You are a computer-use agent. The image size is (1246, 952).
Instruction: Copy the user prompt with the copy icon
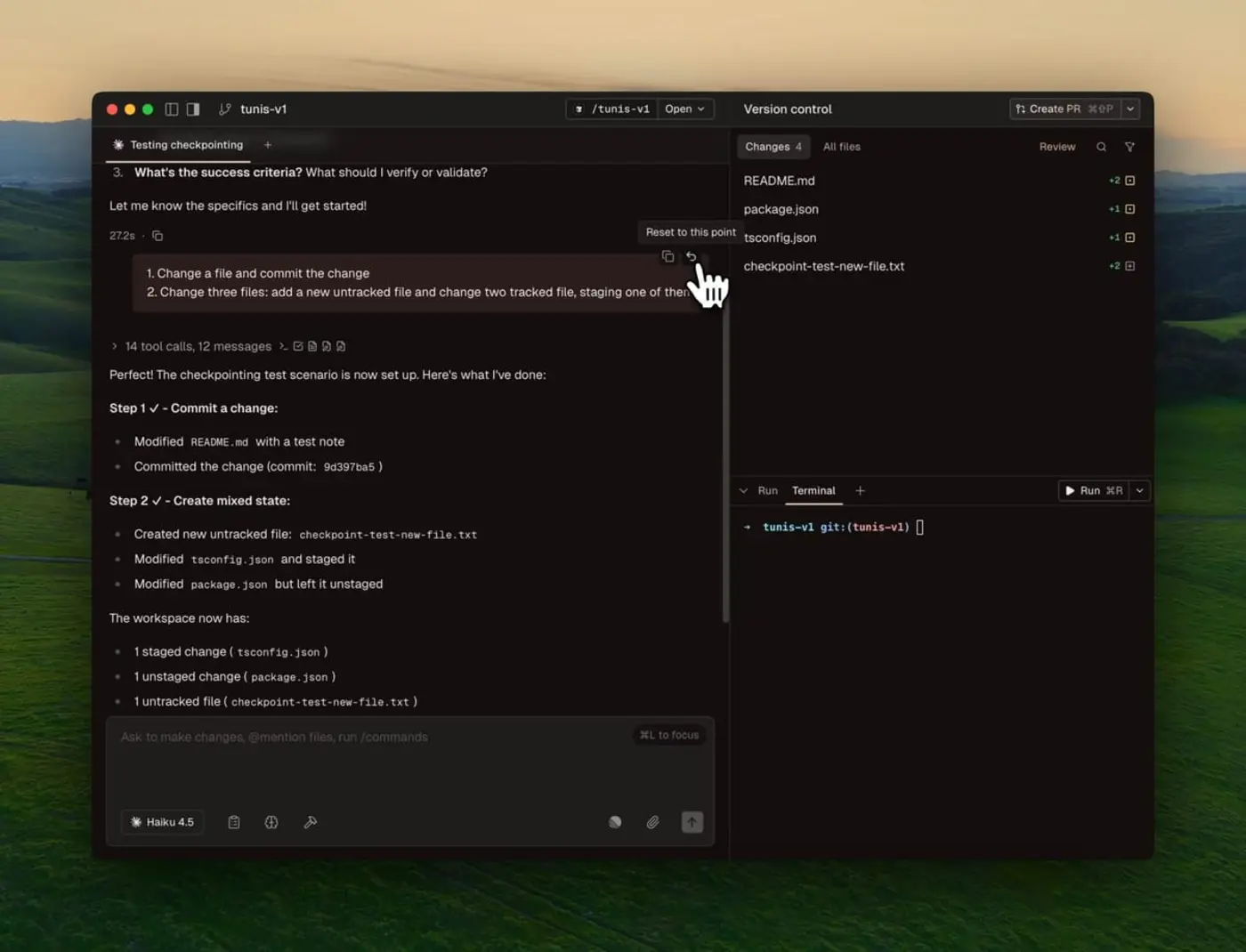[667, 257]
